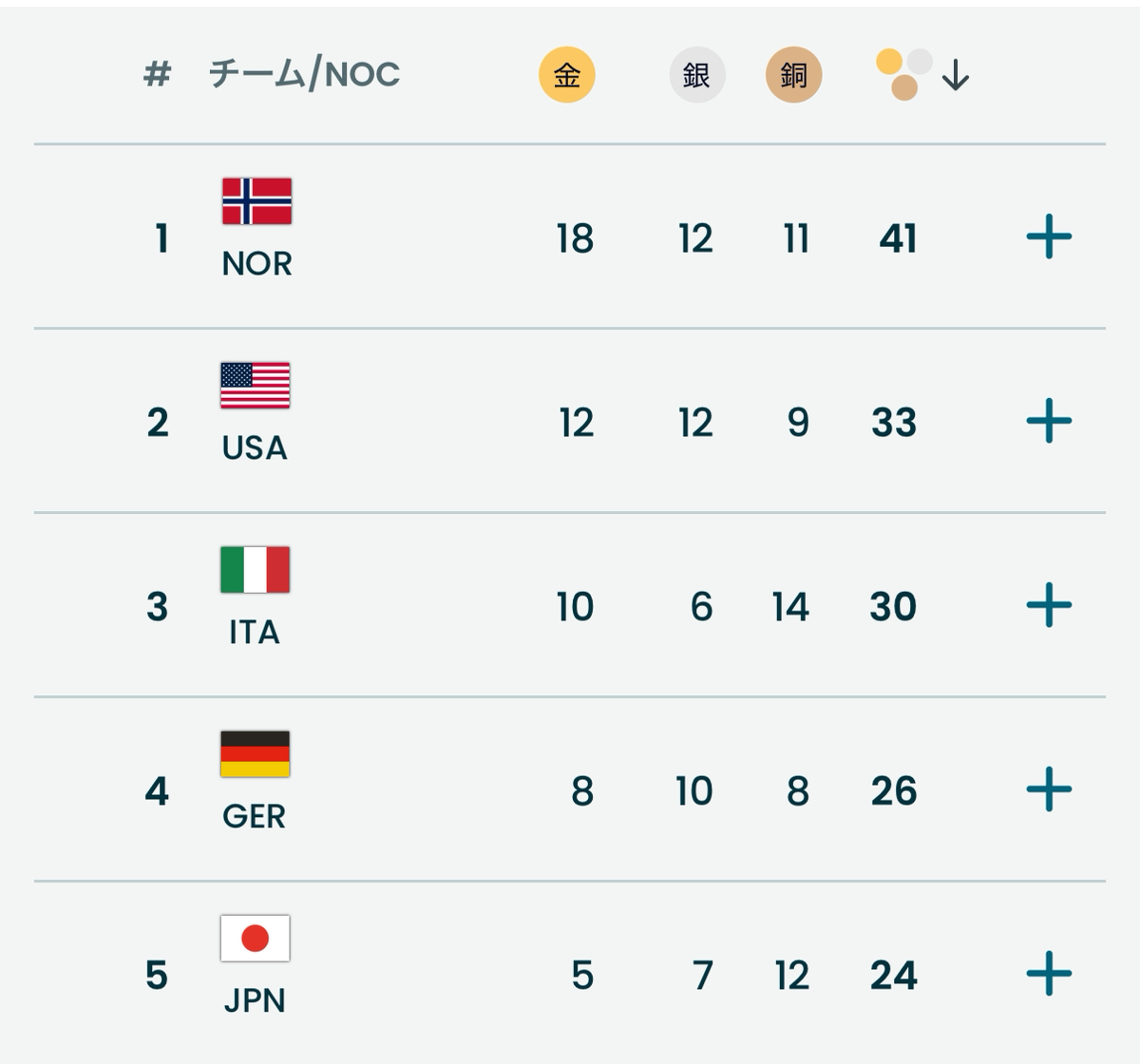Viewport: 1140px width, 1064px height.
Task: Expand JPN row details
Action: (x=1049, y=974)
